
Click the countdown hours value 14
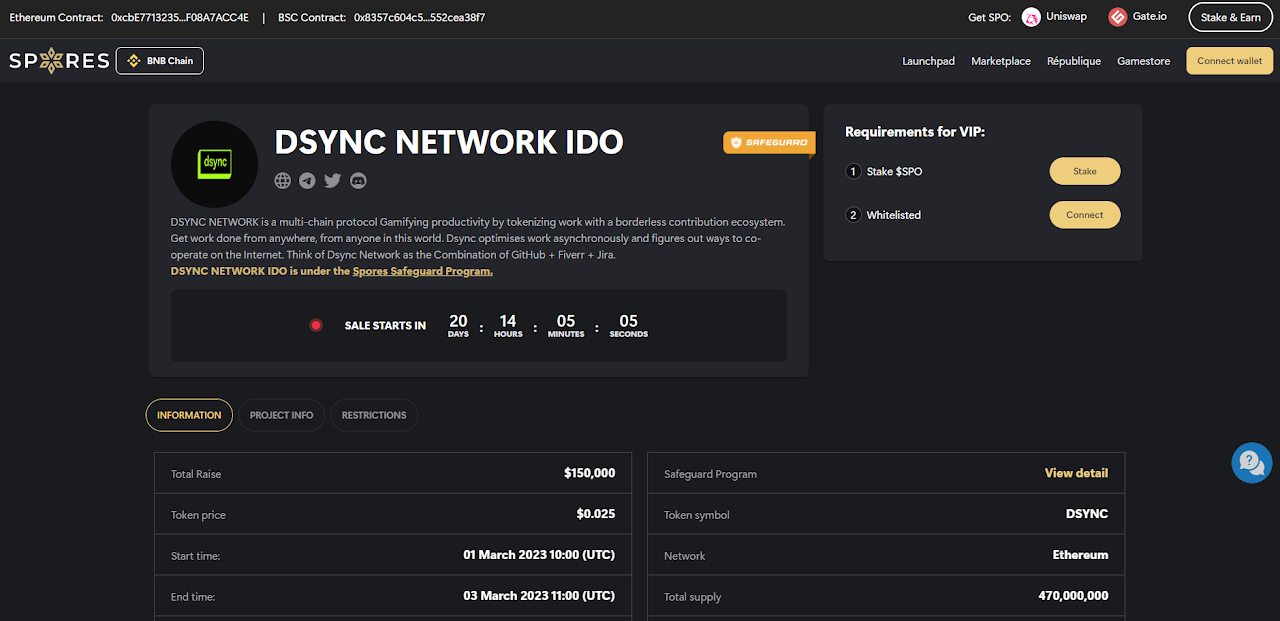click(x=508, y=321)
